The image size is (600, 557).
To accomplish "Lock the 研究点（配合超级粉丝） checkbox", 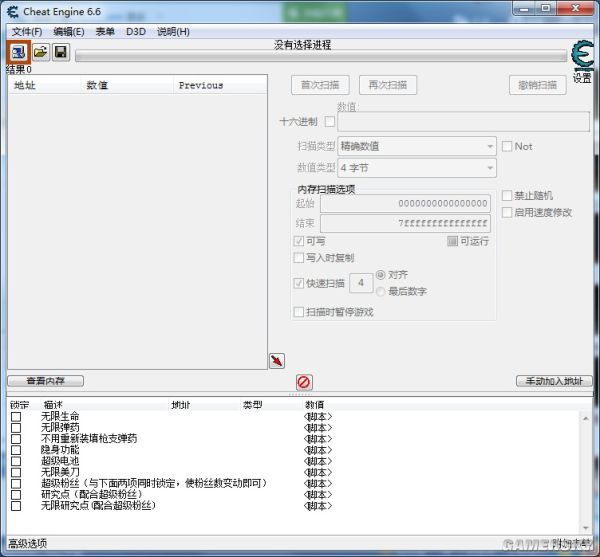I will [16, 494].
